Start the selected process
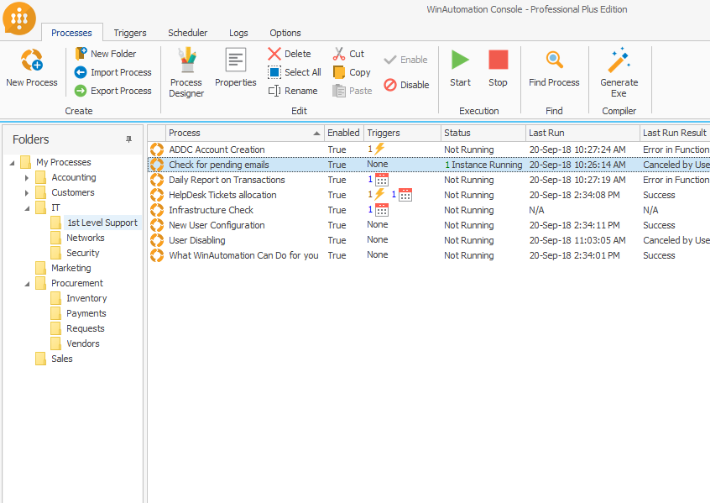The width and height of the screenshot is (710, 503). pyautogui.click(x=460, y=68)
